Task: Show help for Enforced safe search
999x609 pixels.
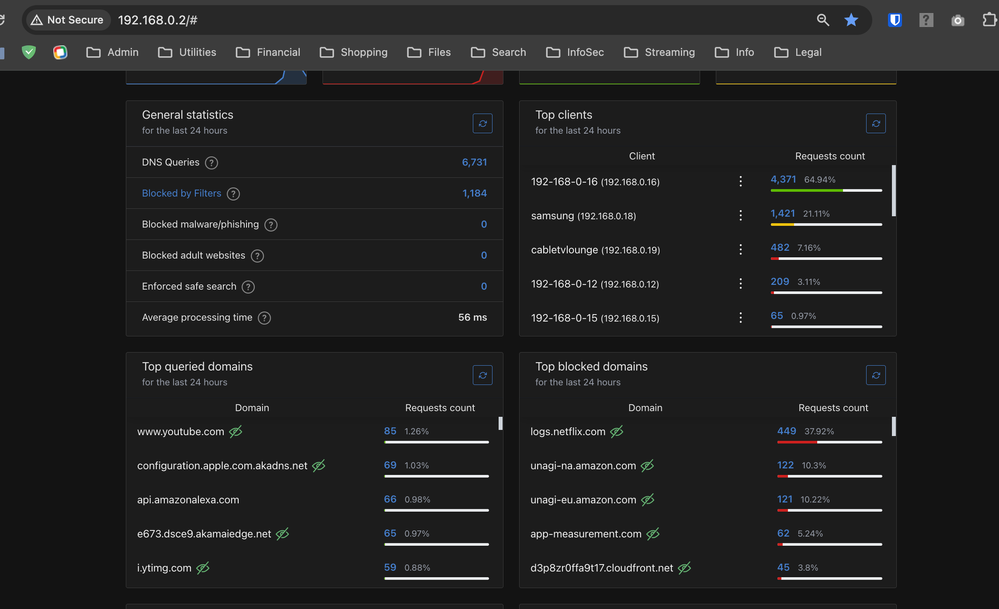Action: pos(248,287)
